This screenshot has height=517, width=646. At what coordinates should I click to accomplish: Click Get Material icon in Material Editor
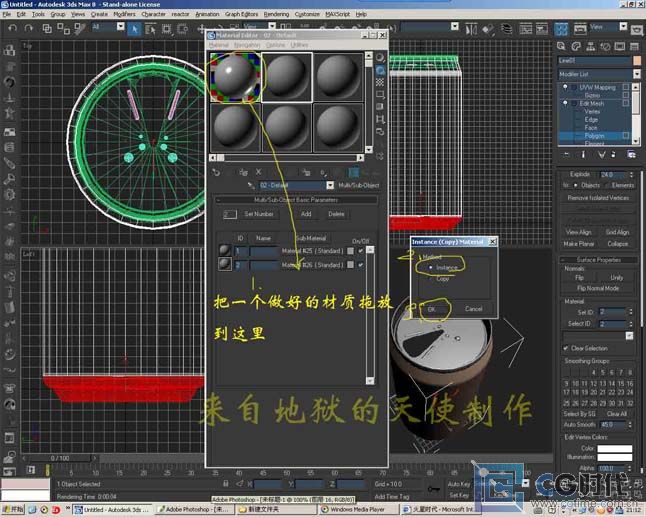(x=216, y=172)
